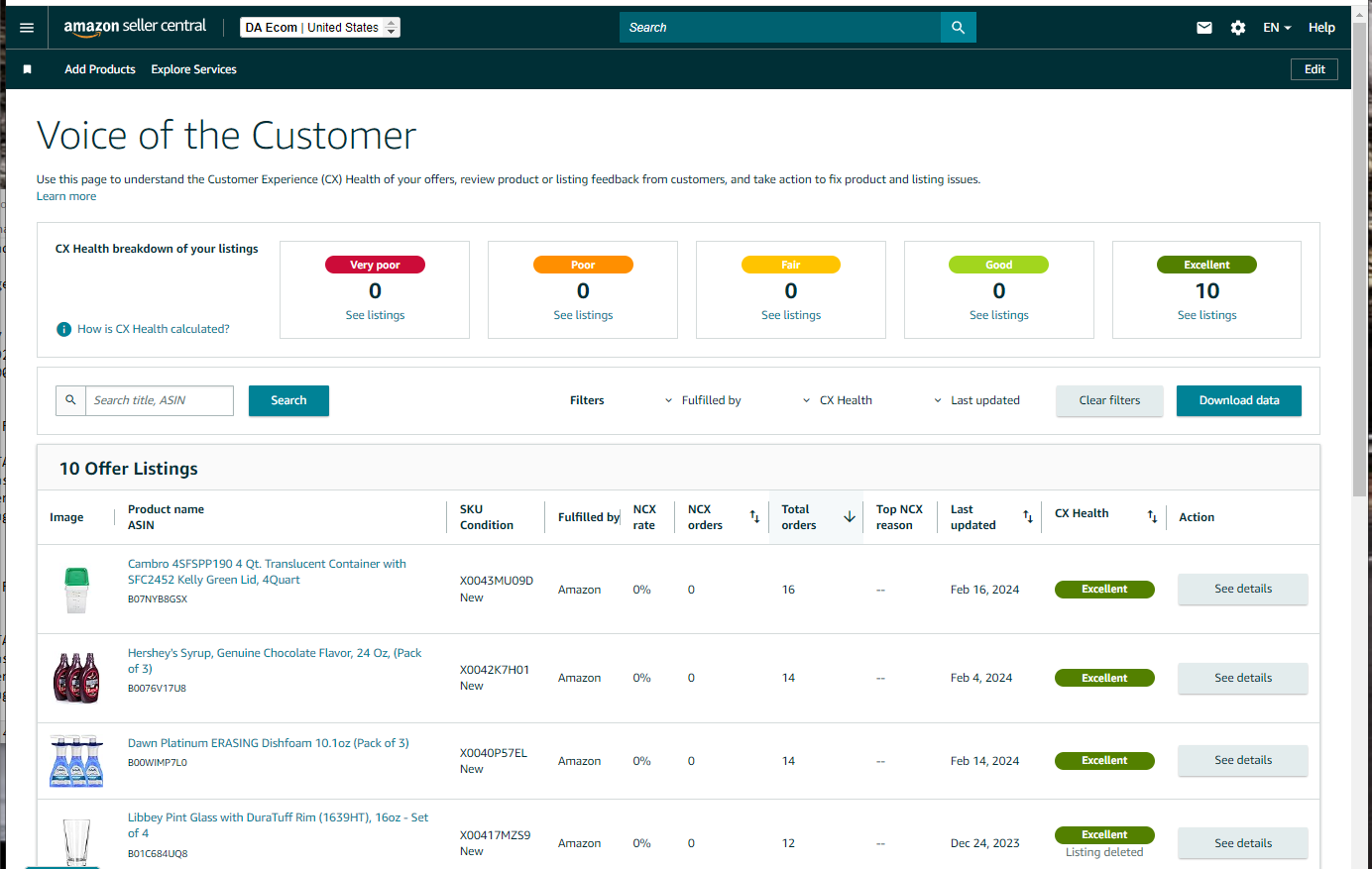The height and width of the screenshot is (869, 1372).
Task: Click the teal Search button
Action: [288, 400]
